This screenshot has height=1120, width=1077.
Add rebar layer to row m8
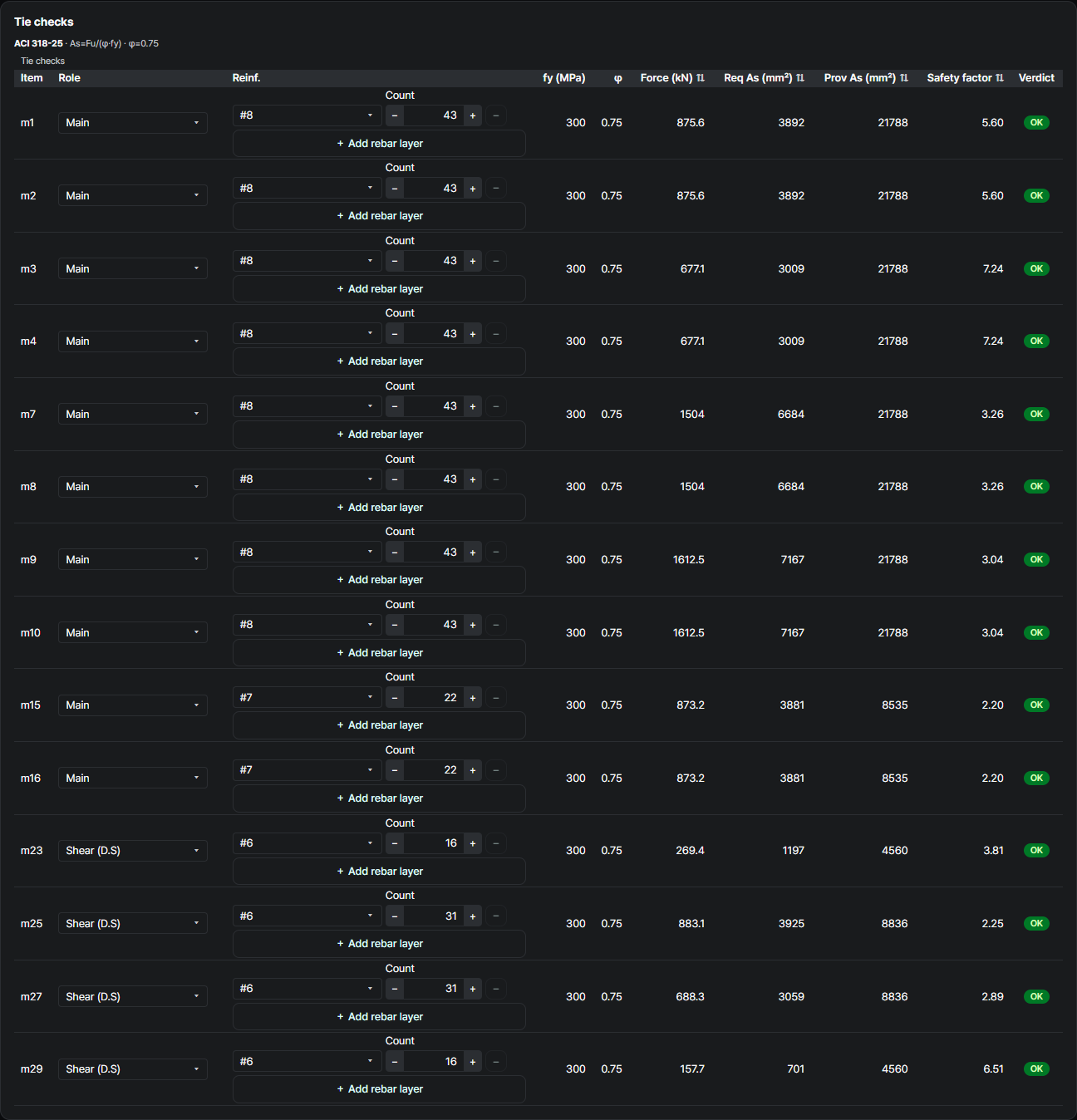point(379,508)
